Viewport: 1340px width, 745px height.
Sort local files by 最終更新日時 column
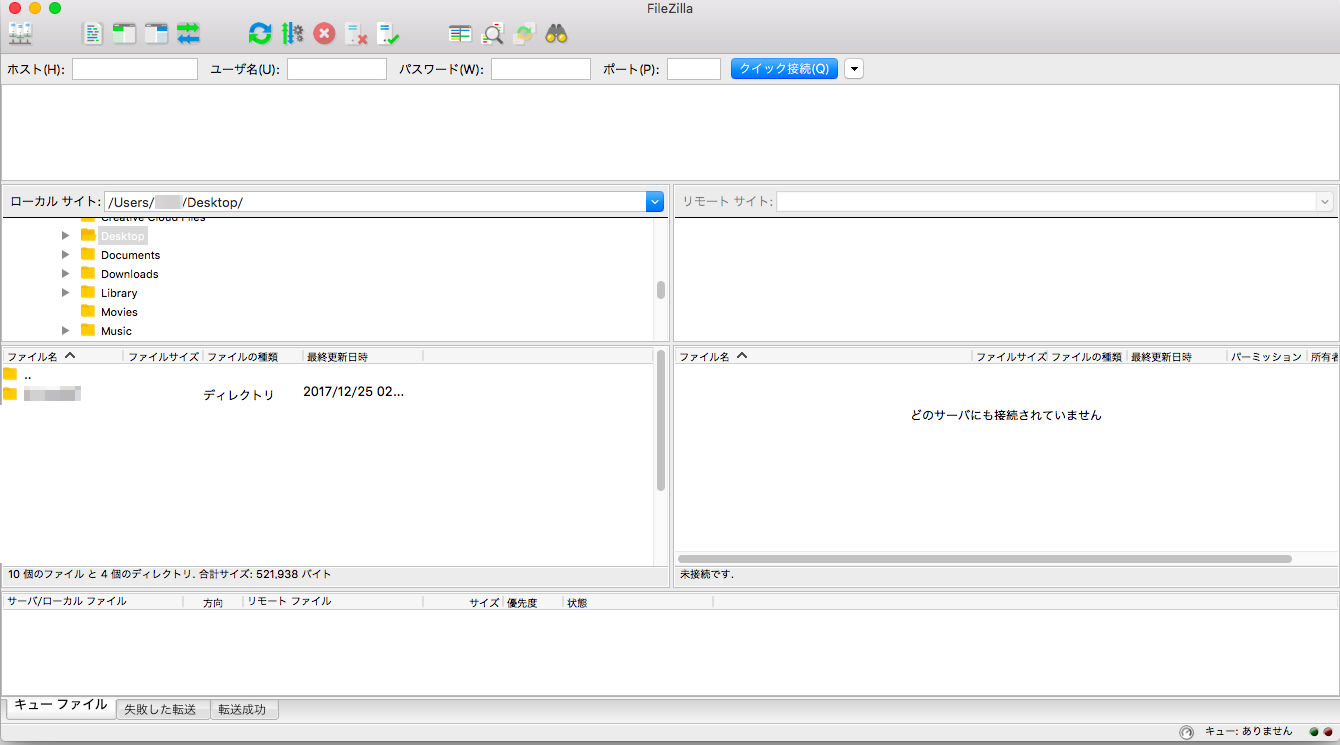click(x=363, y=356)
